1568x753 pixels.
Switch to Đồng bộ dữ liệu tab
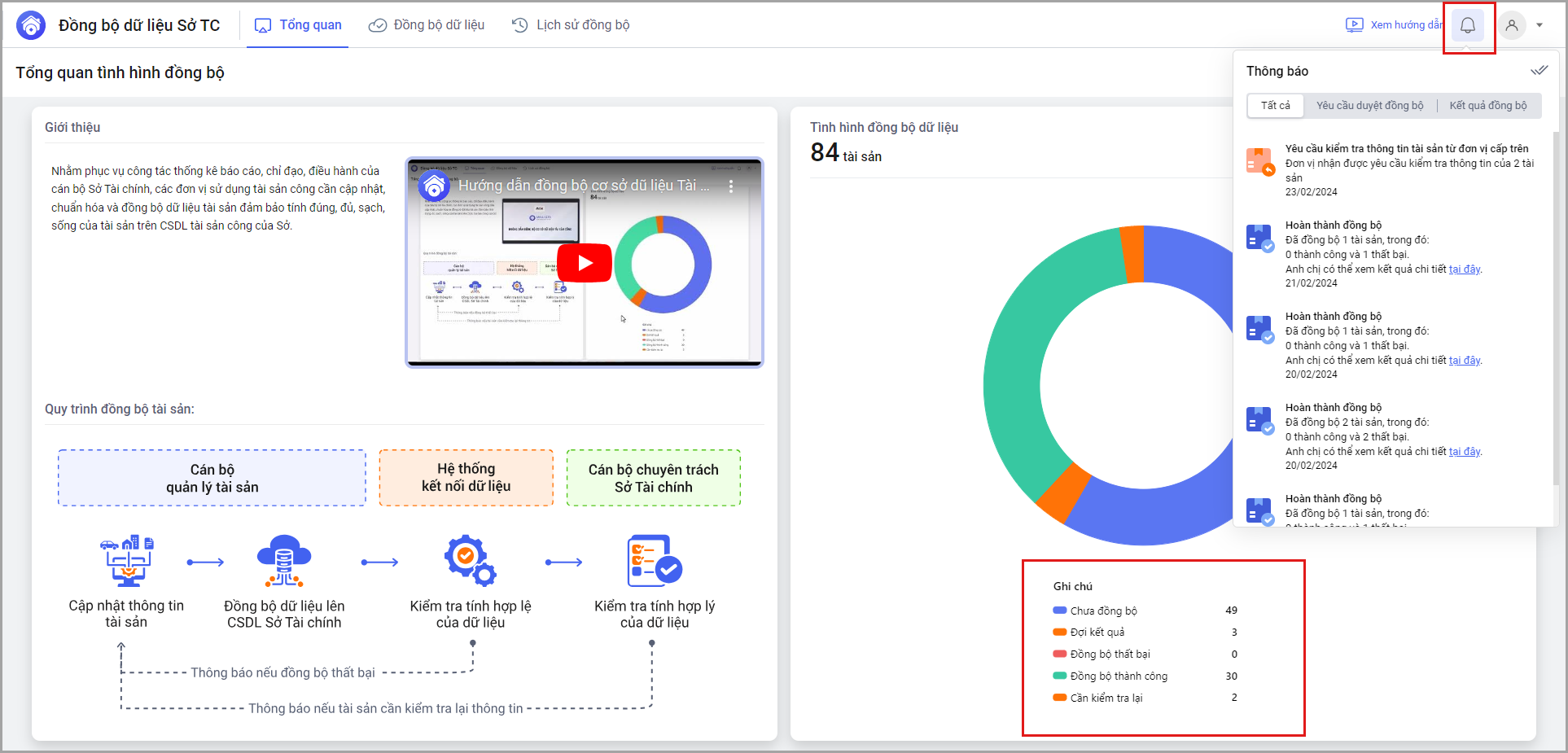point(427,25)
